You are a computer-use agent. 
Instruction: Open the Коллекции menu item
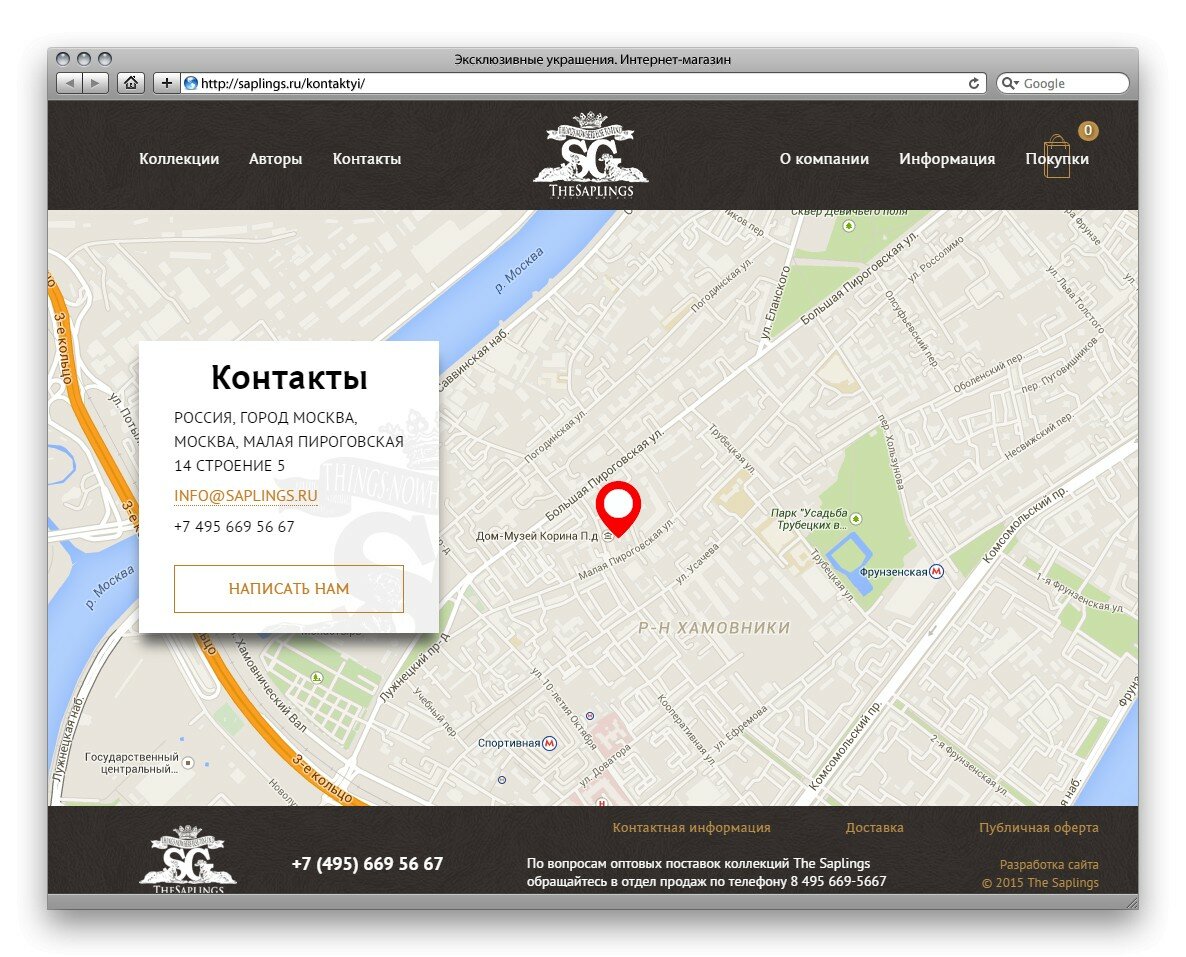pos(179,159)
